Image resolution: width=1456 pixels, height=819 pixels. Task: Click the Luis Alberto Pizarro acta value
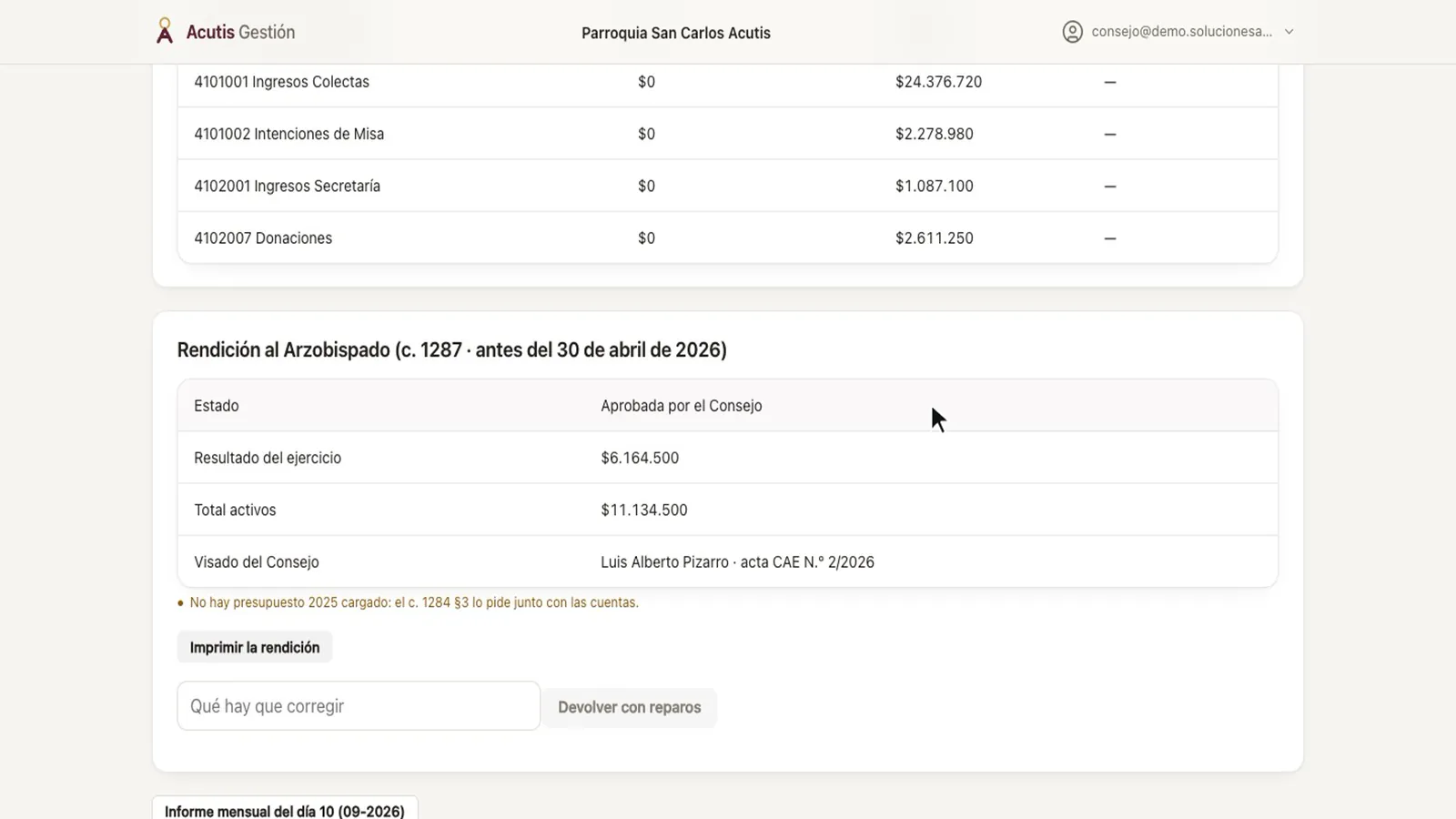point(737,562)
